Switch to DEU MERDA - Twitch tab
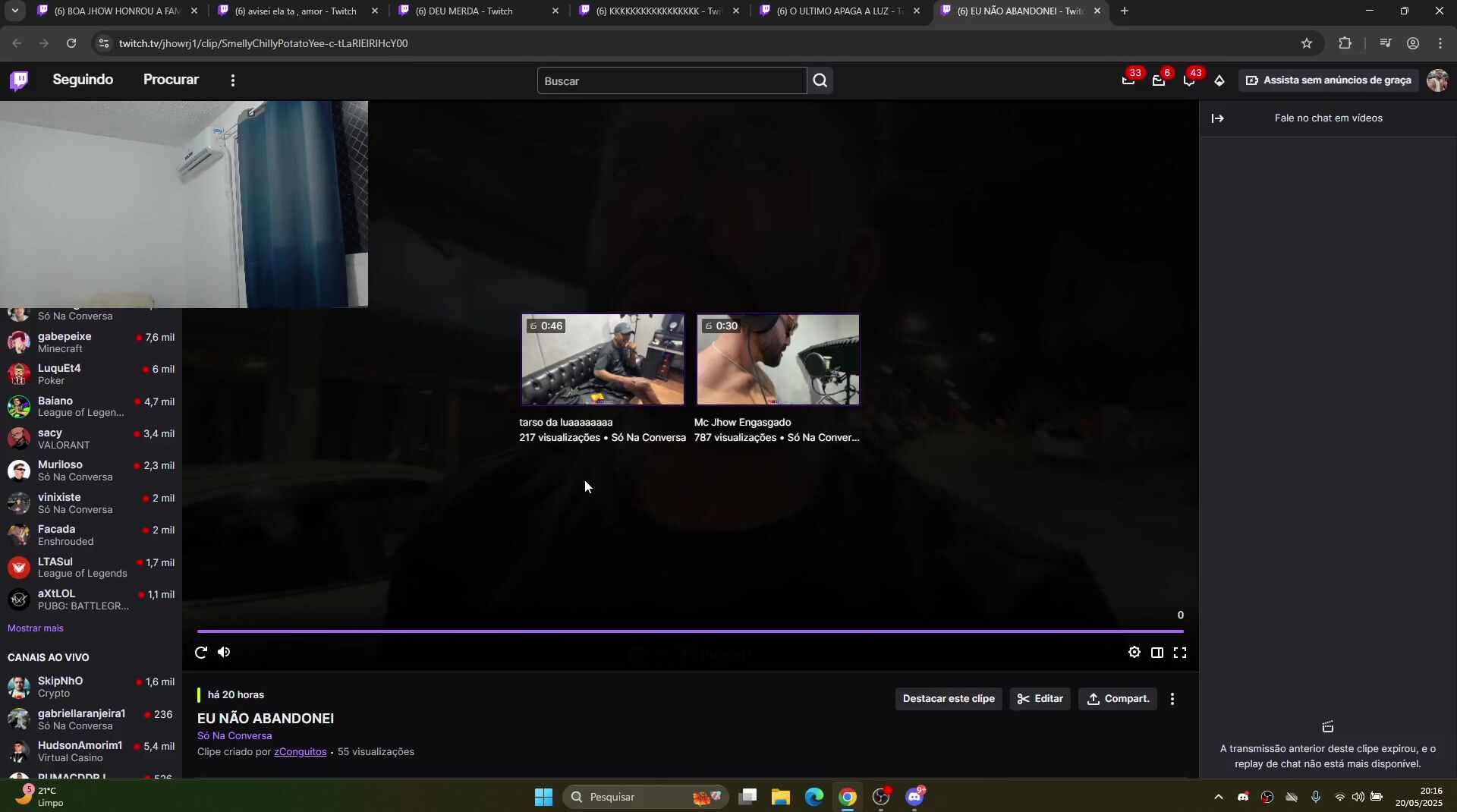 pos(478,11)
